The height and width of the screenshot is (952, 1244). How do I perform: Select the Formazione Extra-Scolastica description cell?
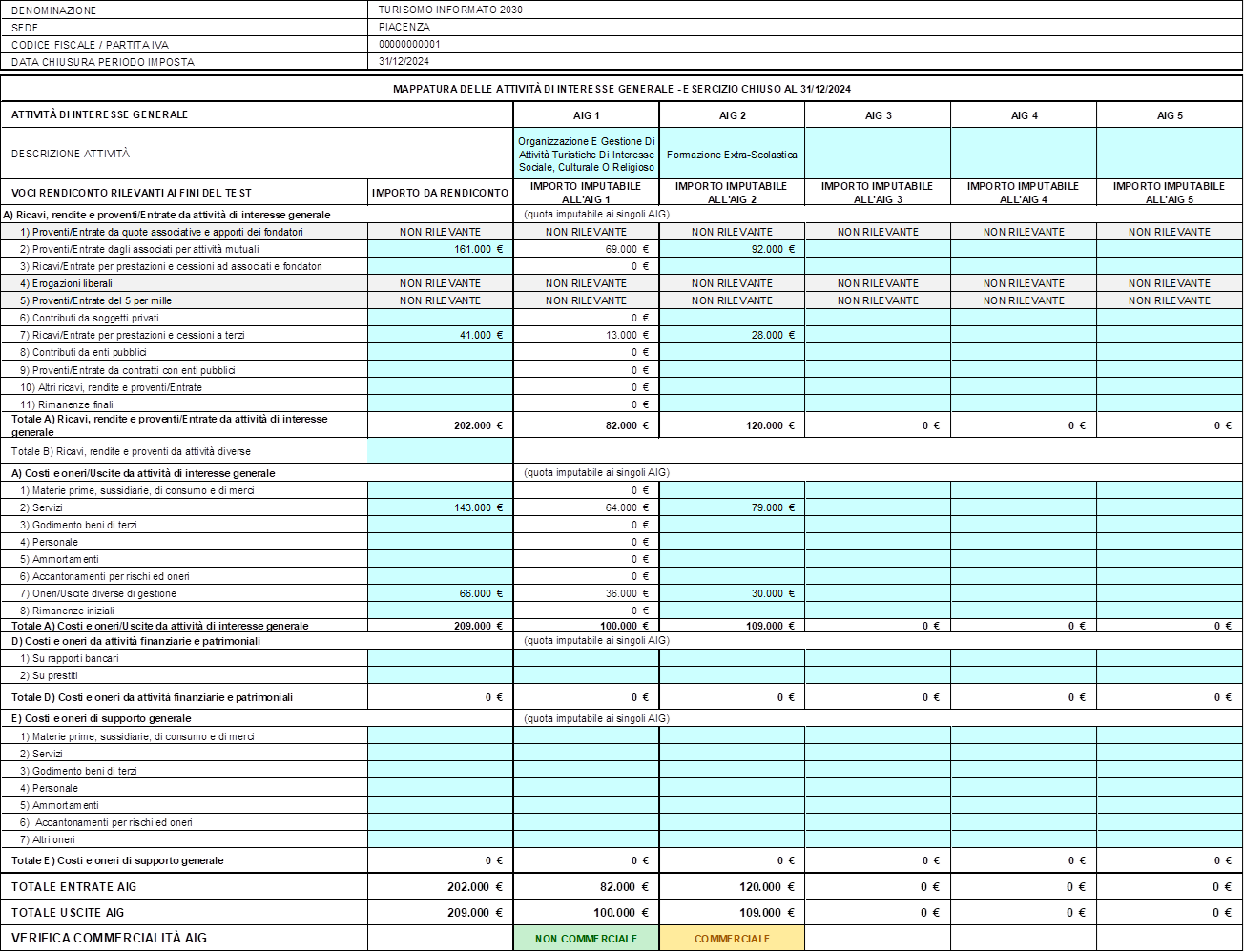(732, 154)
